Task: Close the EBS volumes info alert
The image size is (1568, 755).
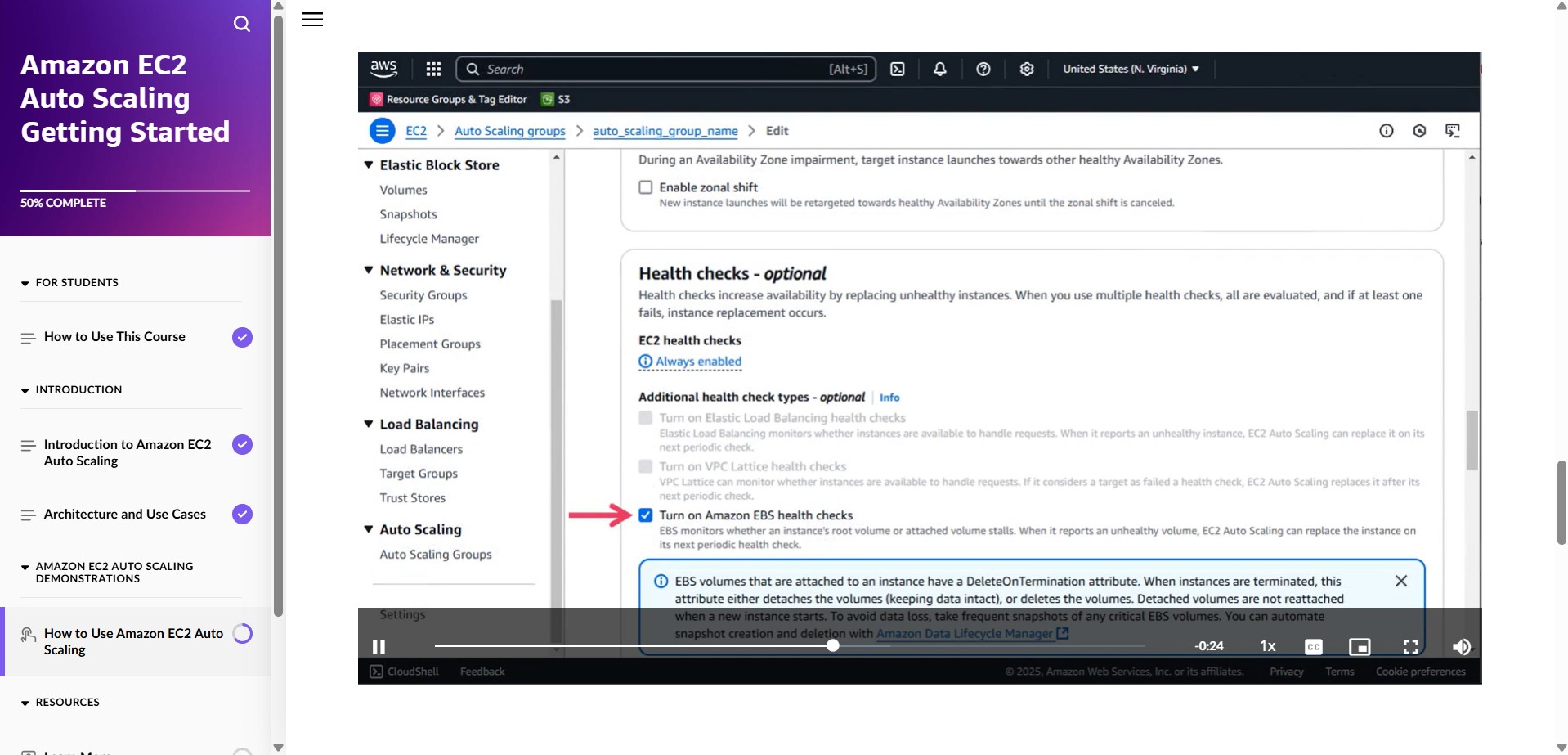Action: coord(1401,581)
